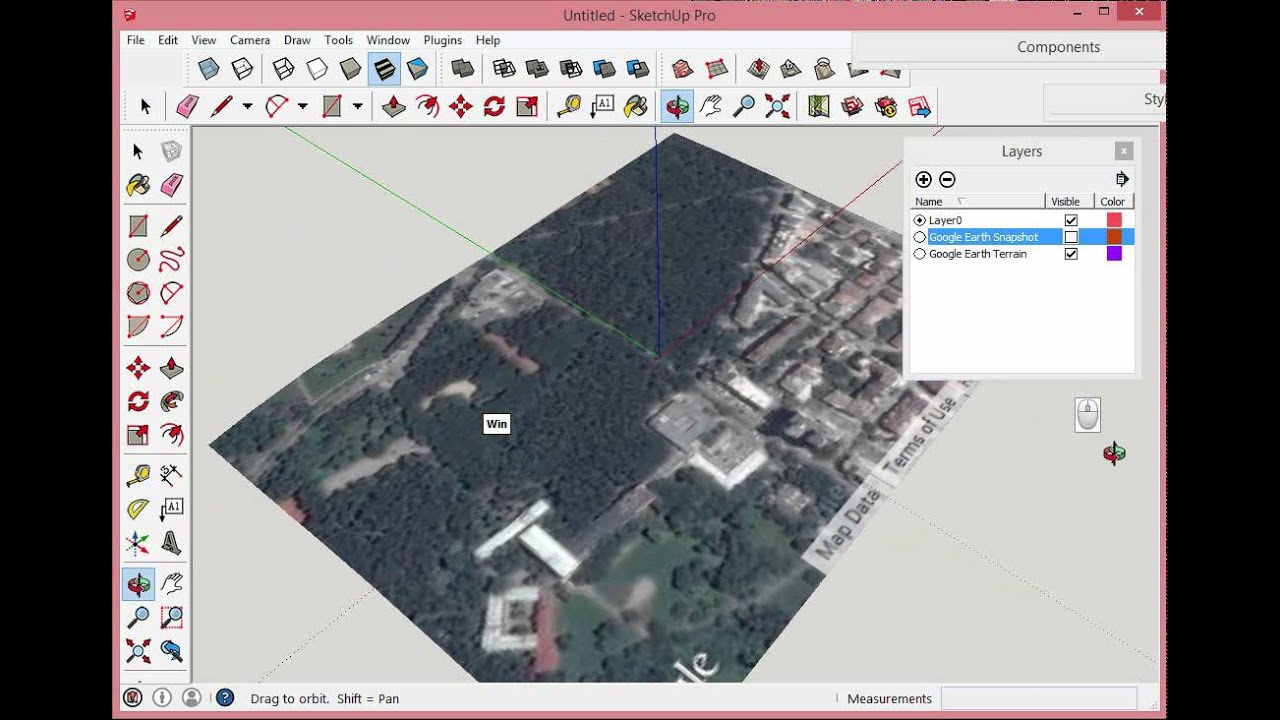
Task: Click the Visible column header
Action: 1069,201
